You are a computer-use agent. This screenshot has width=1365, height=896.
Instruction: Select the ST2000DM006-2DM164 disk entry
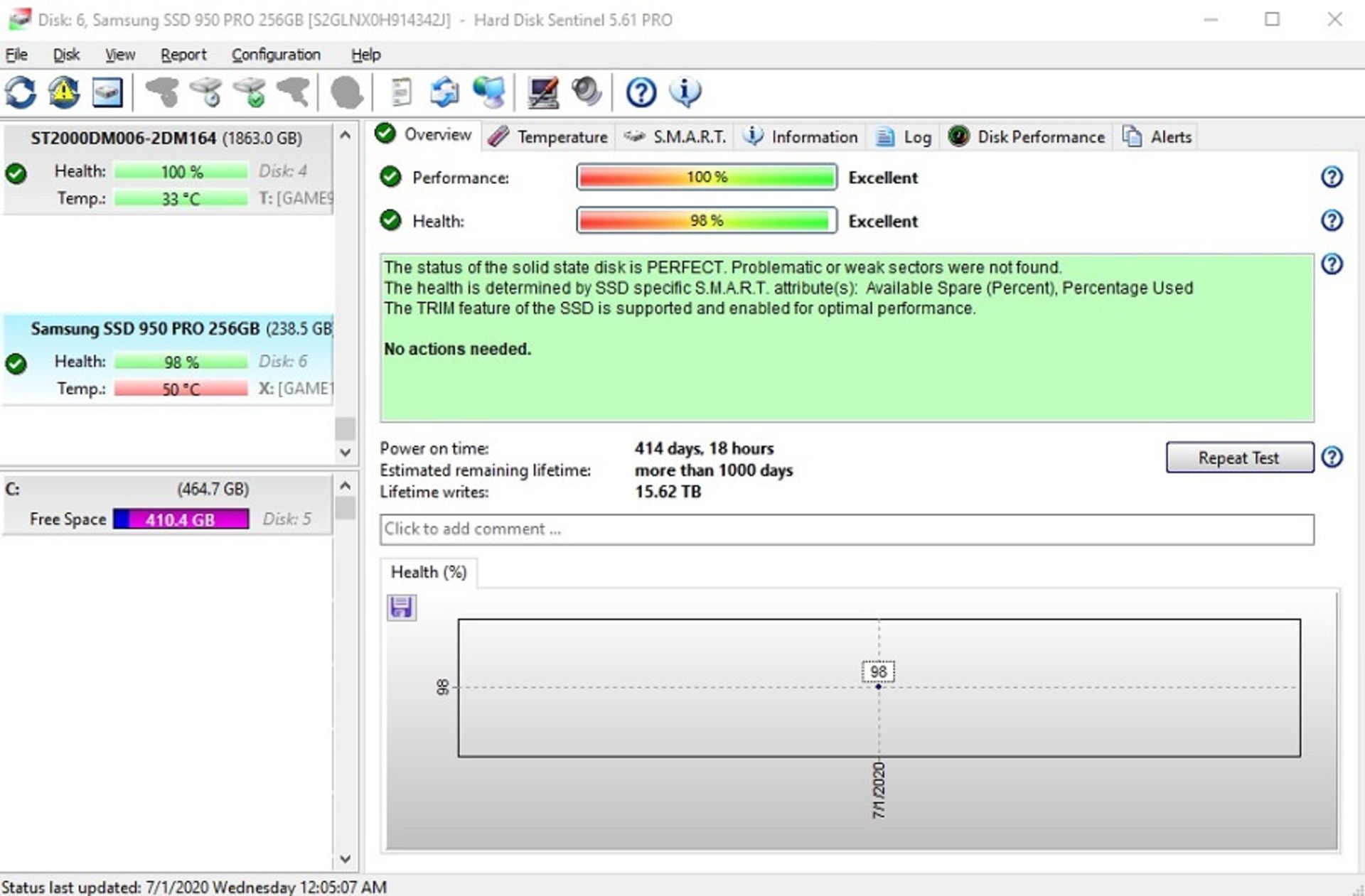168,168
